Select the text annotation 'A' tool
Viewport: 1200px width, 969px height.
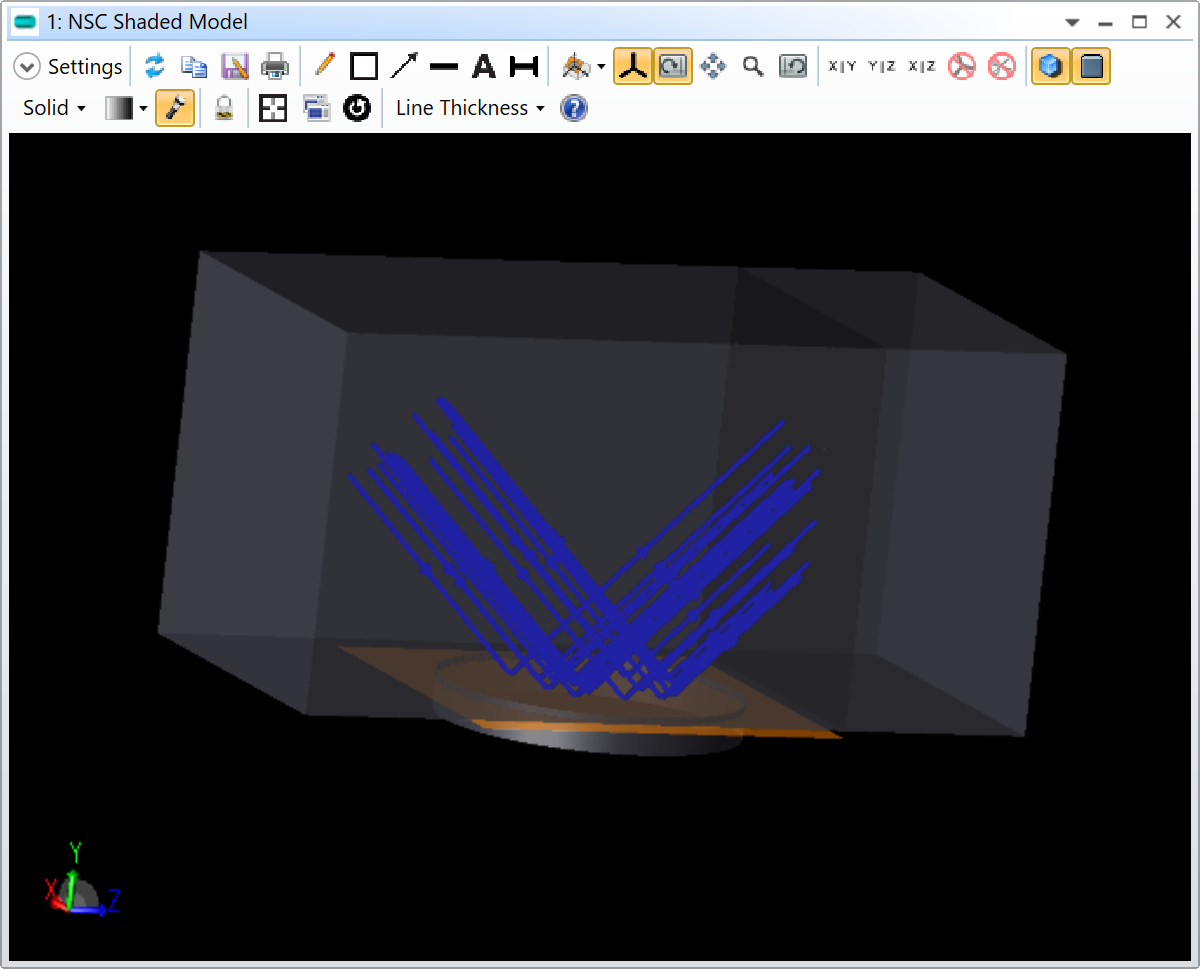tap(484, 67)
